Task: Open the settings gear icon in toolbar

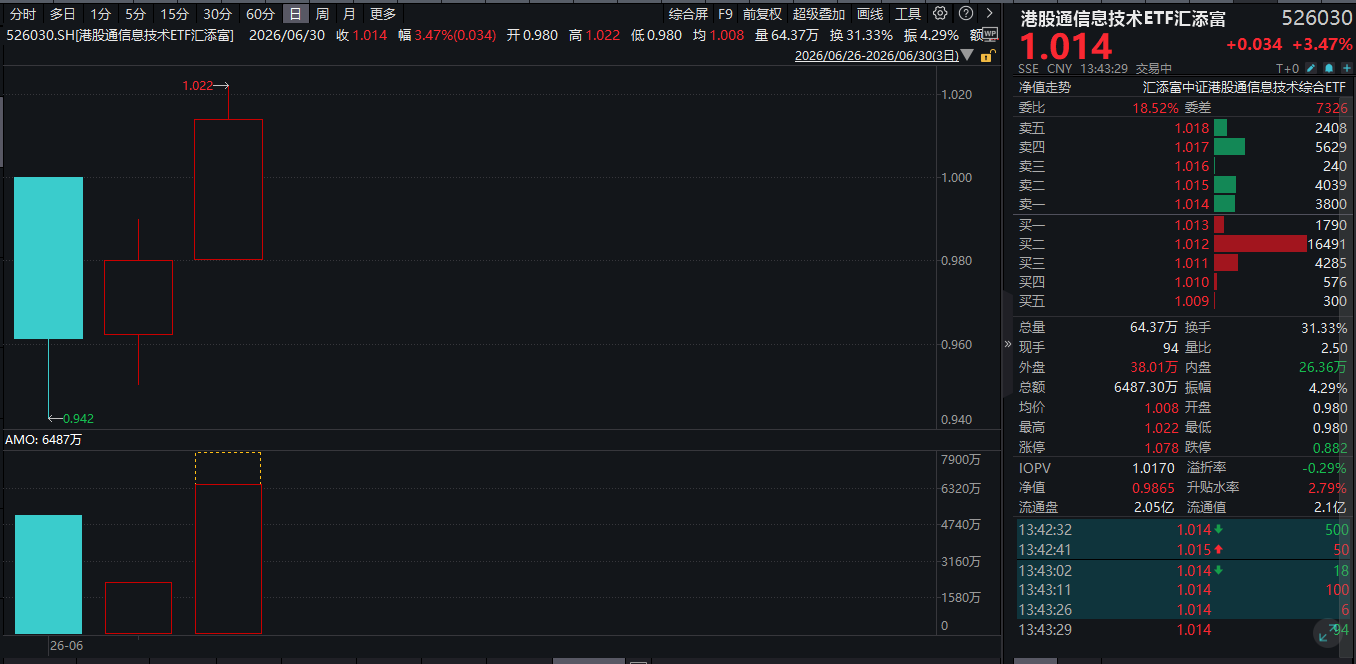Action: 940,13
